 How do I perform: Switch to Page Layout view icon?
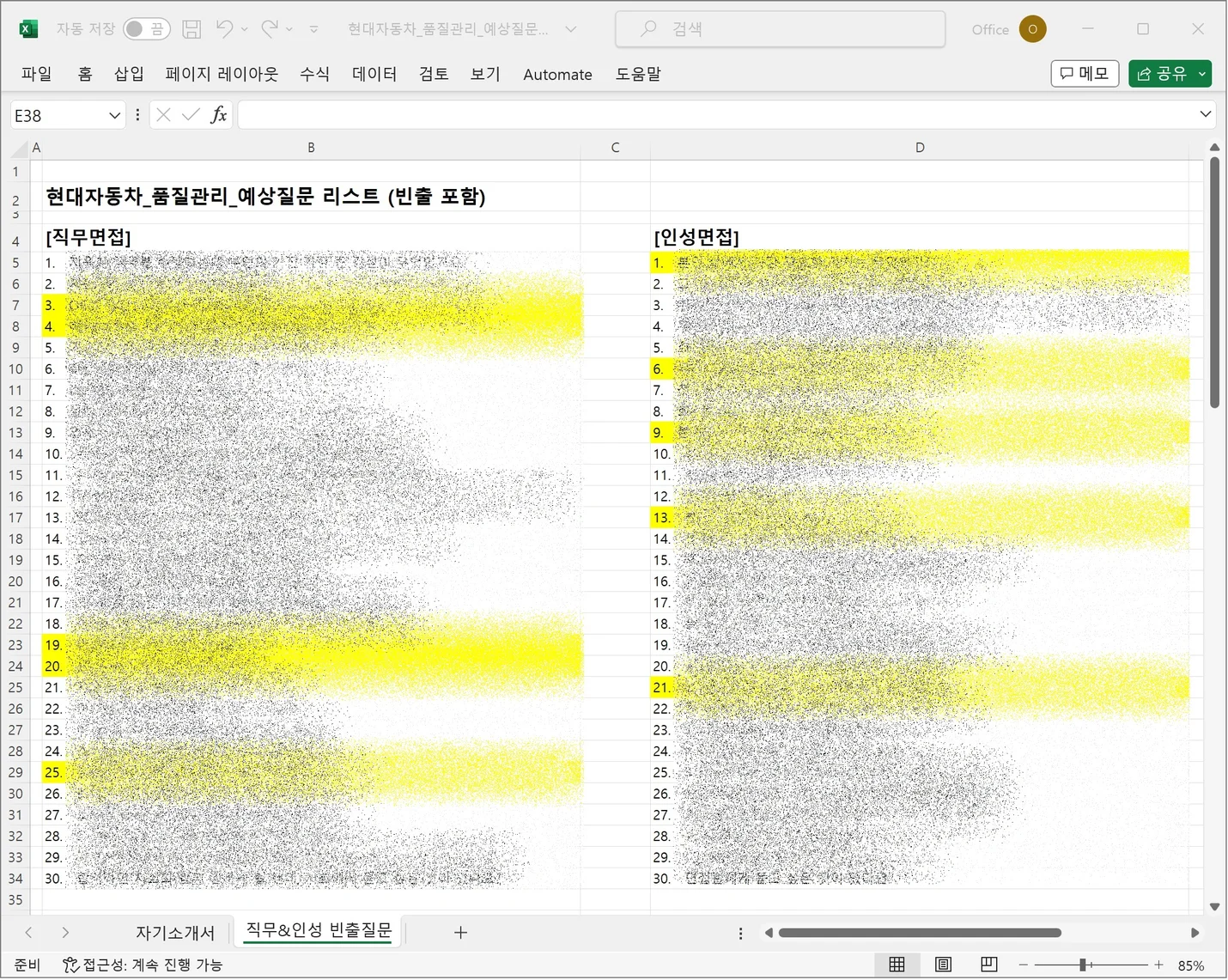tap(943, 965)
